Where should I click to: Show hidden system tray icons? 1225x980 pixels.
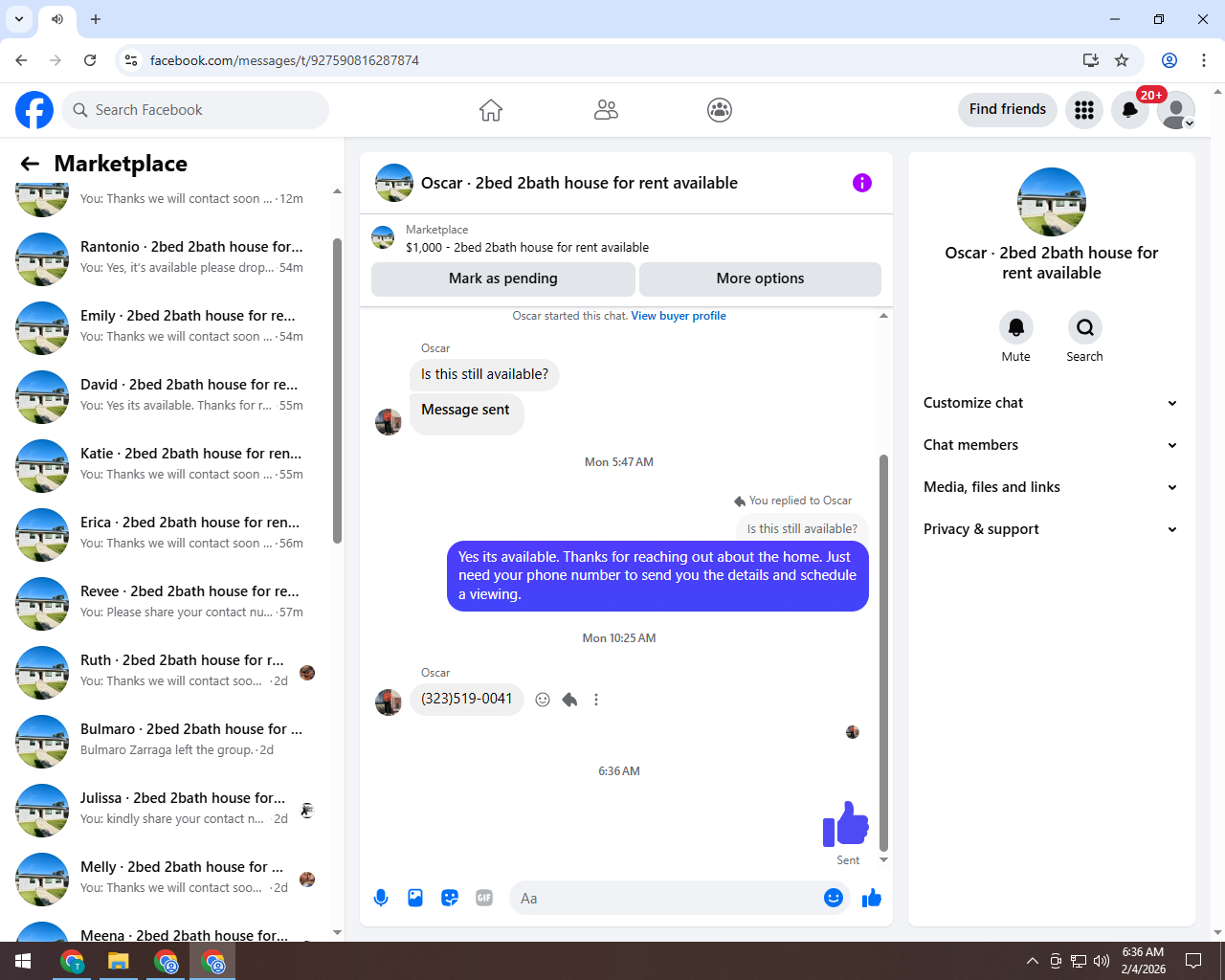coord(1032,961)
